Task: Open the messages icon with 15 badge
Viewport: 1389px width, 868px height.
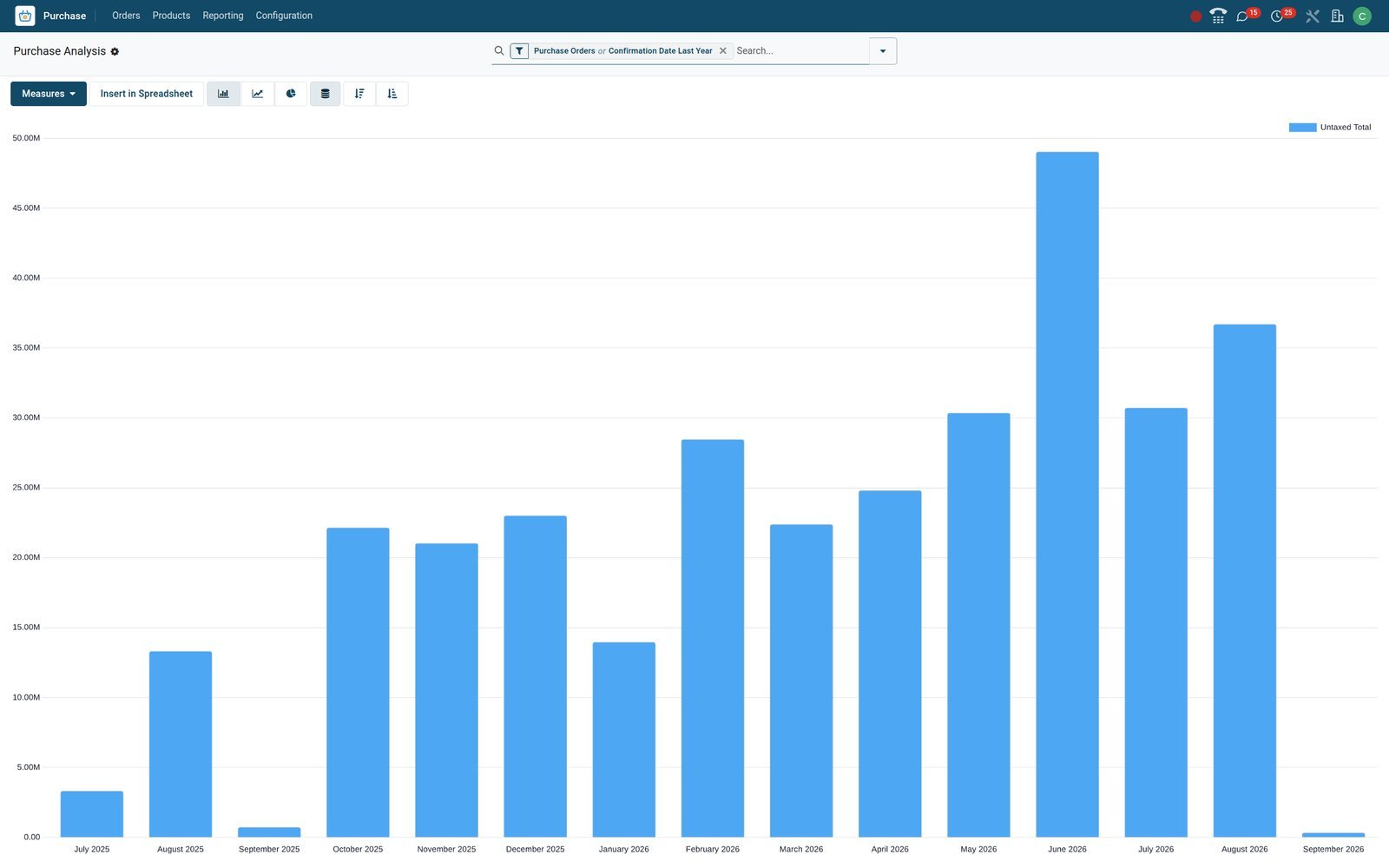Action: [x=1242, y=16]
